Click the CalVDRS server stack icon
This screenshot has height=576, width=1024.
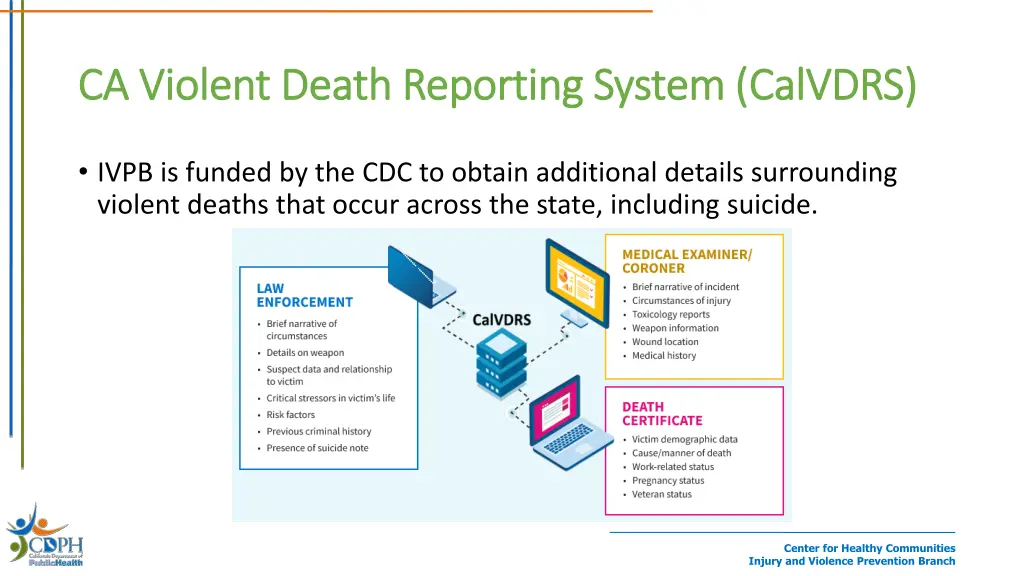point(501,363)
